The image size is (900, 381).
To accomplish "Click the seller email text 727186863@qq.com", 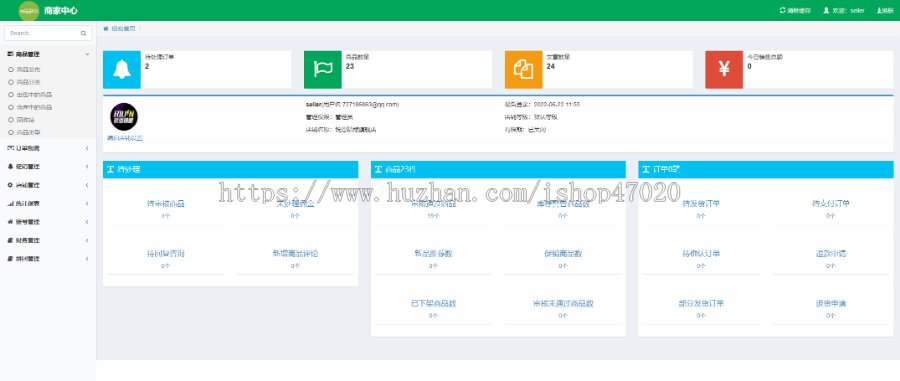I will pos(369,104).
